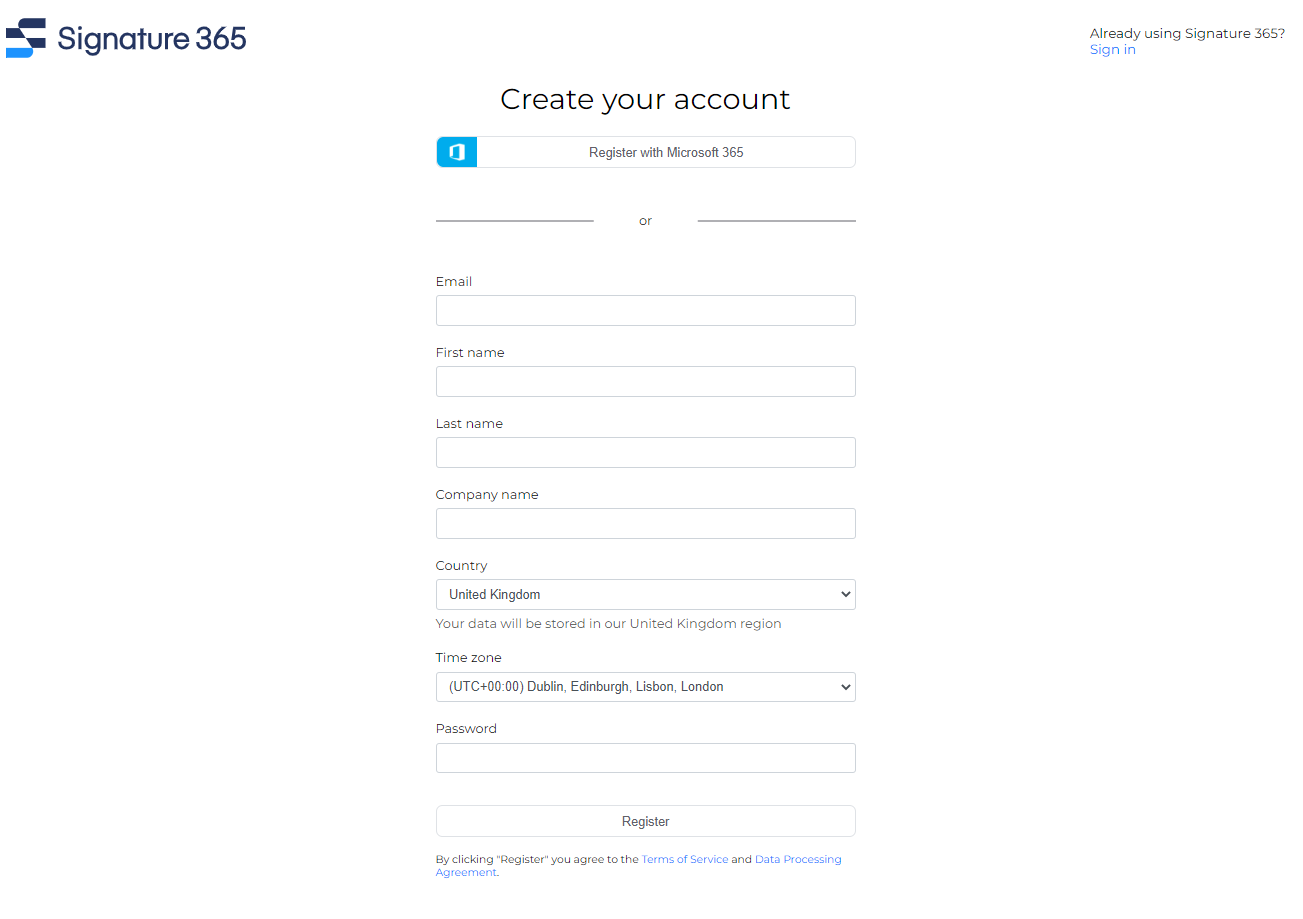
Task: Focus the Email input field
Action: [x=646, y=310]
